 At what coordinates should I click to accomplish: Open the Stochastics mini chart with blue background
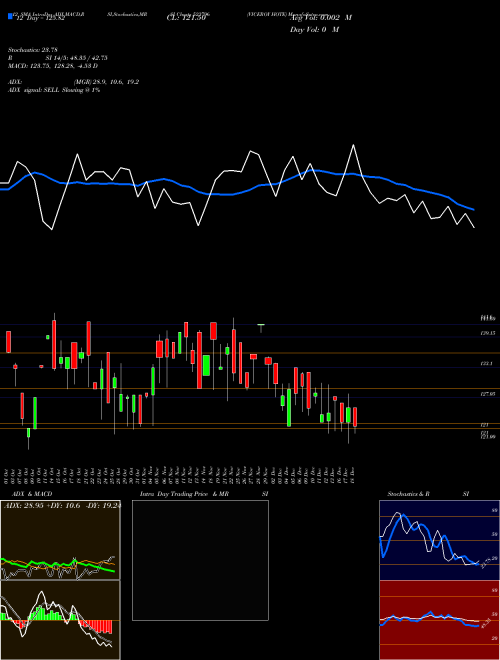point(439,540)
